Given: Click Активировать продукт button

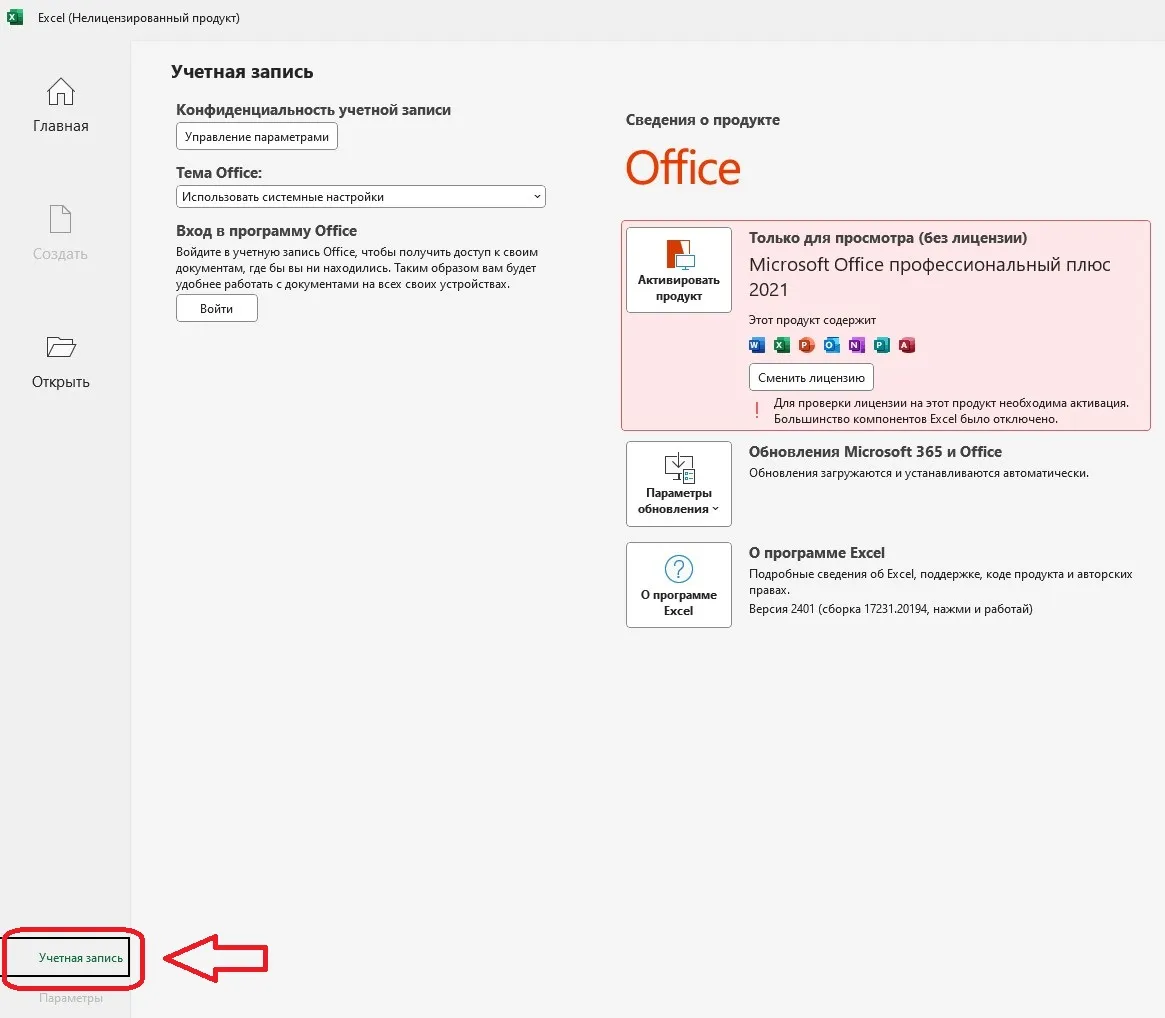Looking at the screenshot, I should click(x=679, y=270).
